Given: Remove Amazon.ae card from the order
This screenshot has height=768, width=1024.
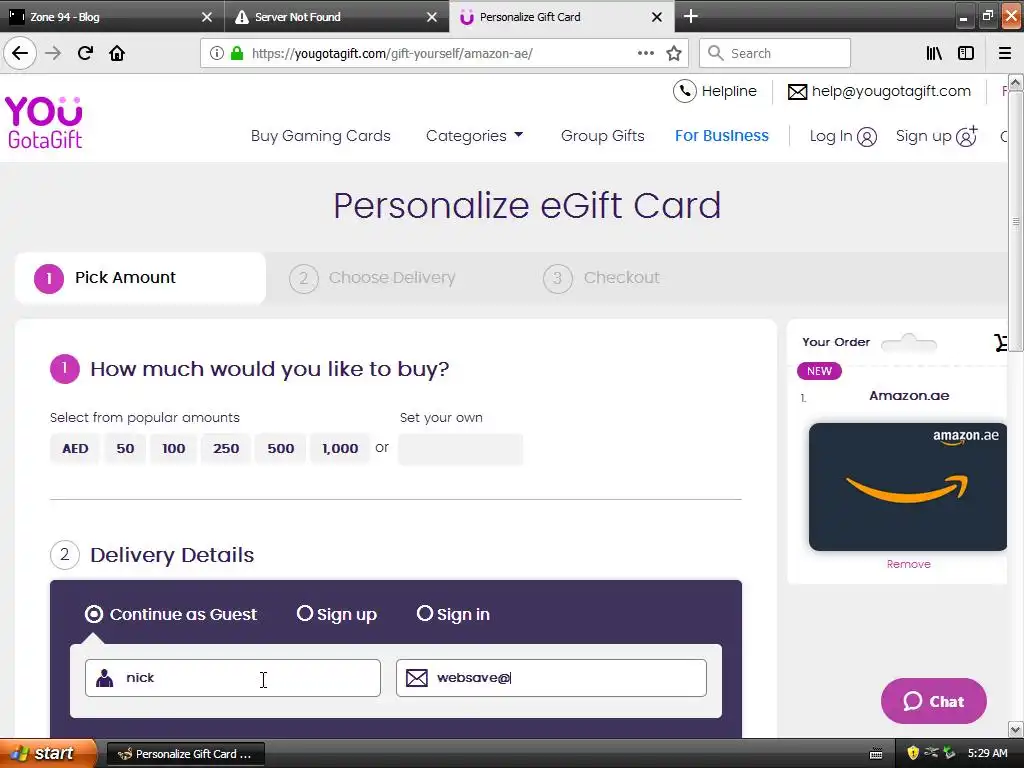Looking at the screenshot, I should coord(908,564).
